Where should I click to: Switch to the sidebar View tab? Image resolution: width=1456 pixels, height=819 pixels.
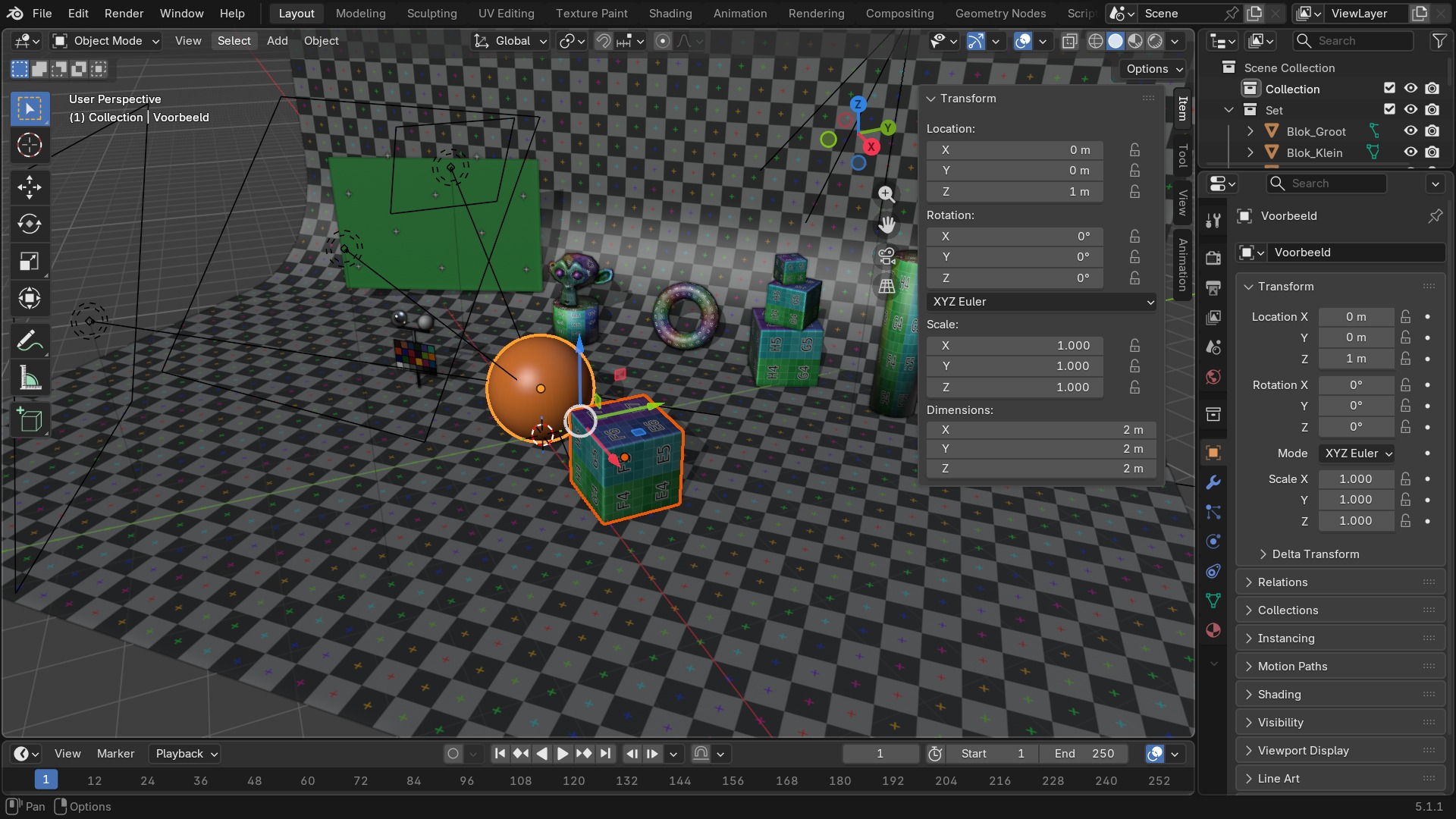[1181, 203]
